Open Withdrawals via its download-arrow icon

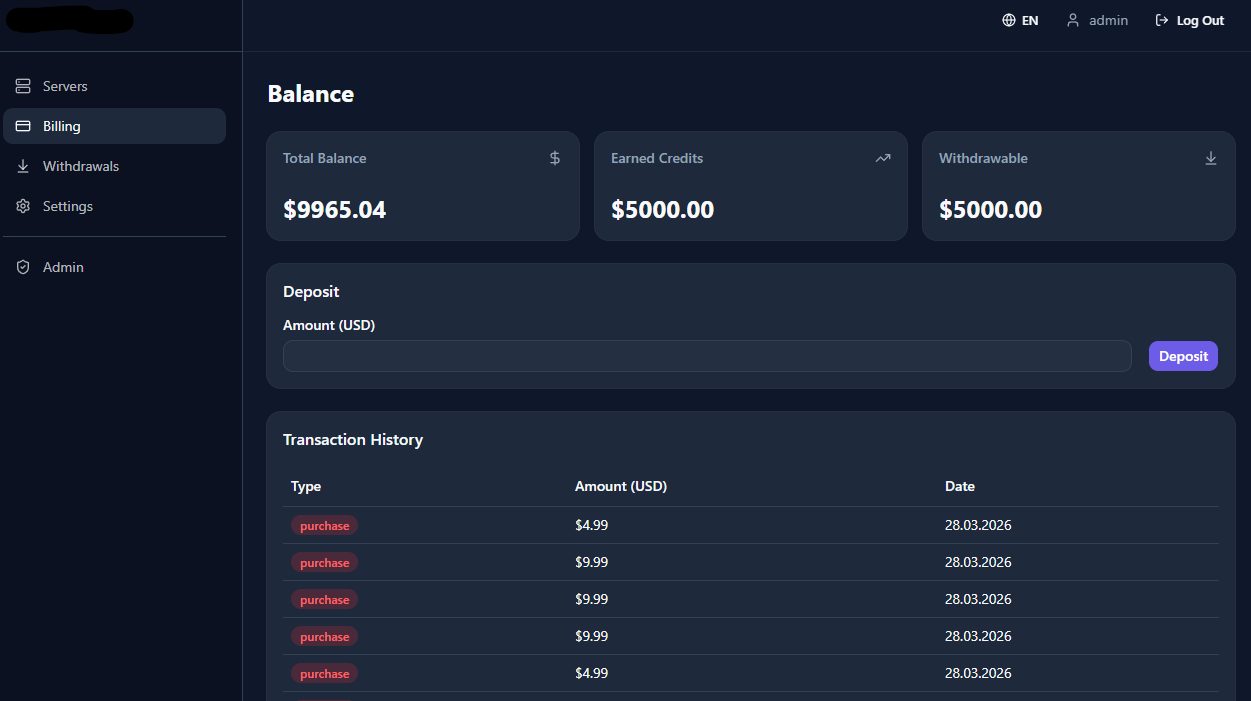(22, 166)
